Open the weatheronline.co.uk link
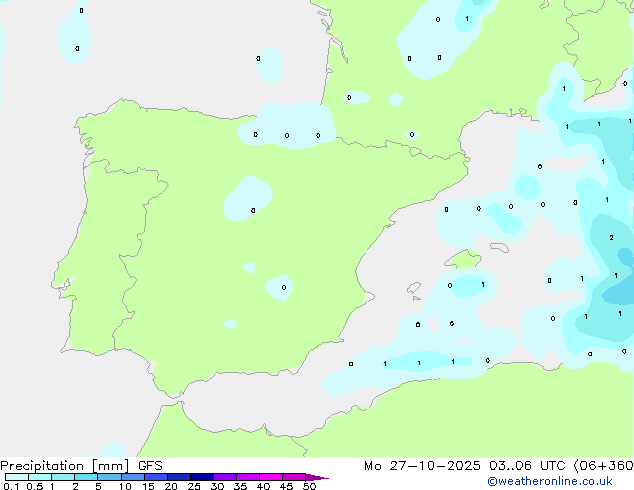The width and height of the screenshot is (634, 490). tap(550, 481)
